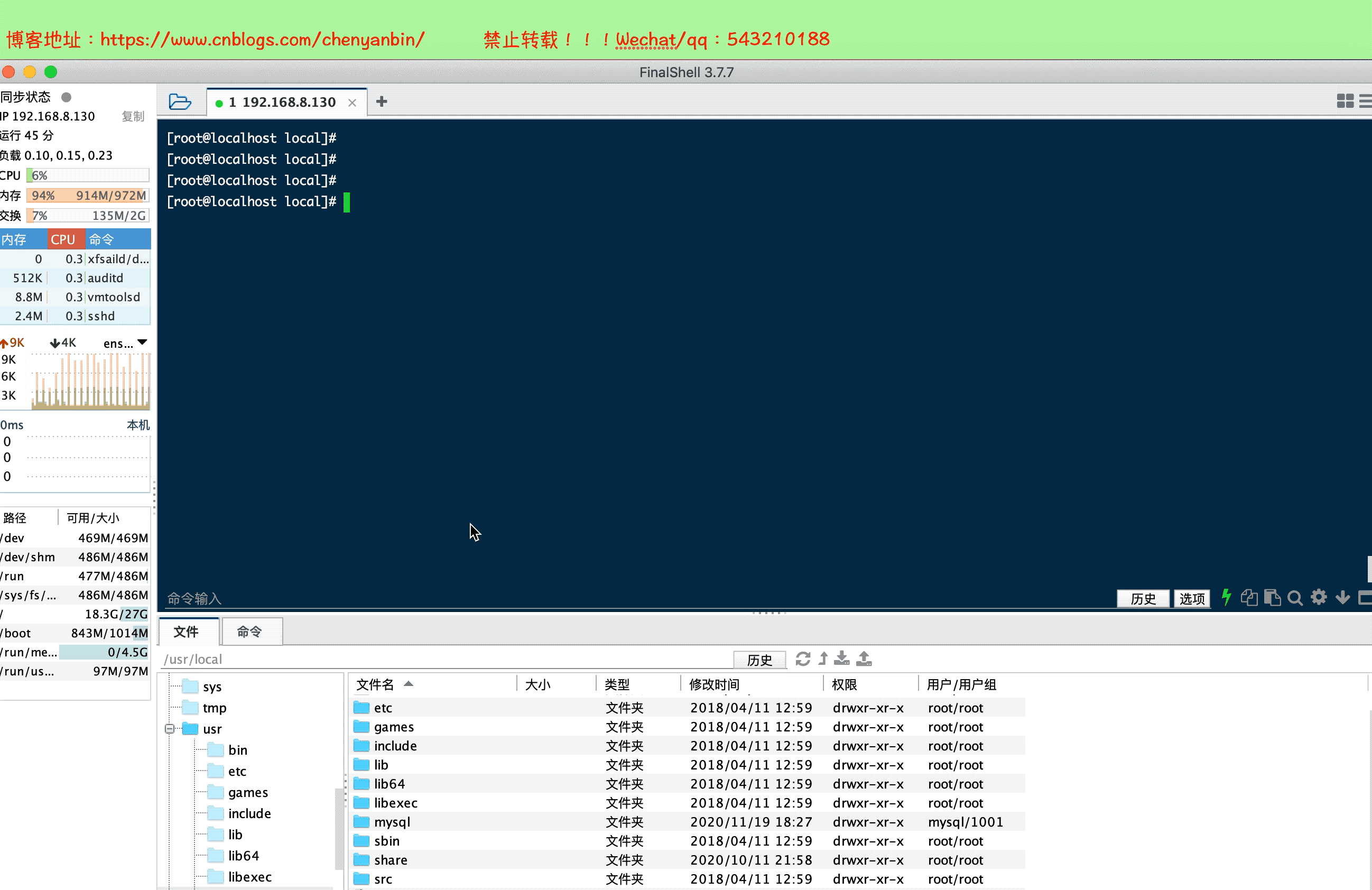Copy terminal selection with copy icon
The width and height of the screenshot is (1372, 890).
tap(1249, 597)
